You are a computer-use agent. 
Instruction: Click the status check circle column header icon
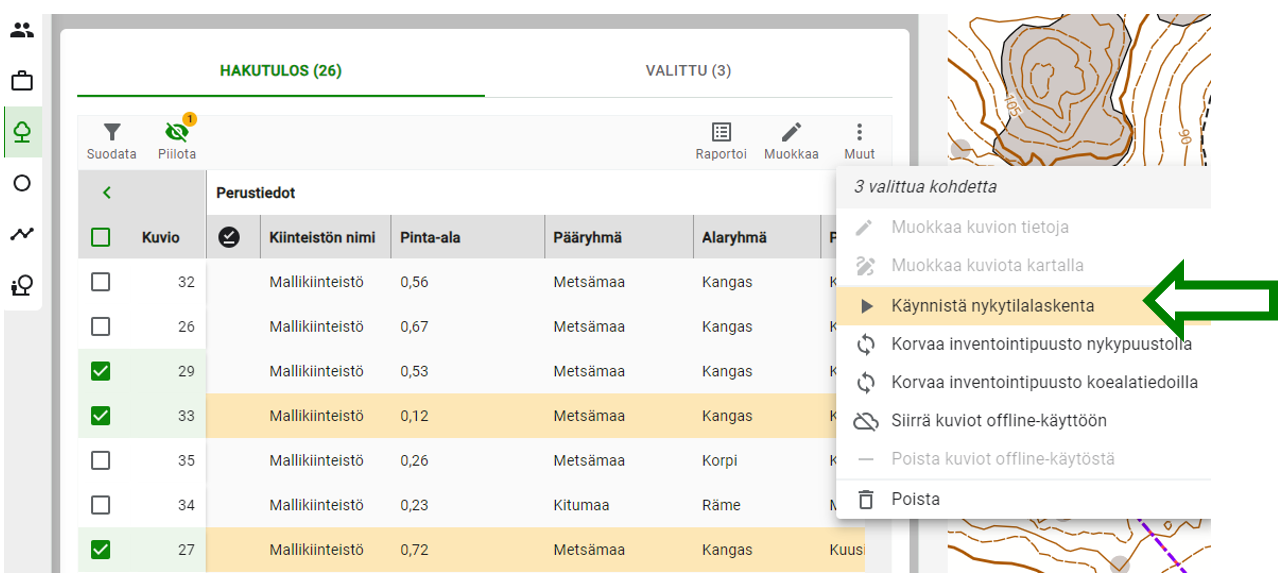229,237
